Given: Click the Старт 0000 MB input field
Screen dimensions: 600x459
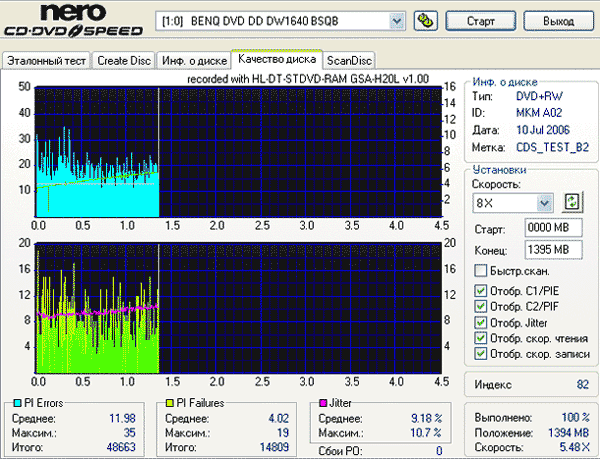Looking at the screenshot, I should 547,229.
